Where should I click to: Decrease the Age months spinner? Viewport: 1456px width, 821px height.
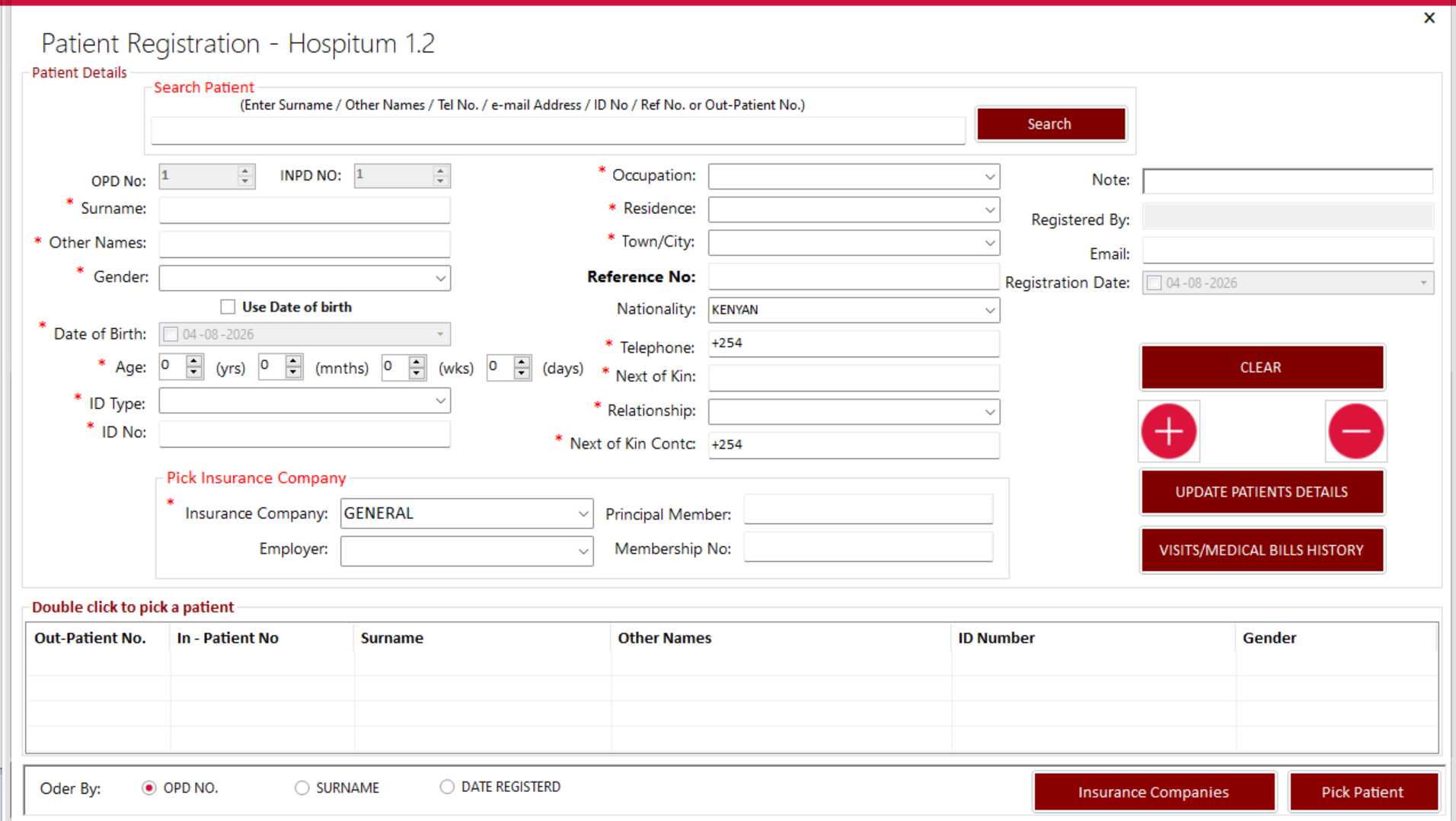coord(293,372)
